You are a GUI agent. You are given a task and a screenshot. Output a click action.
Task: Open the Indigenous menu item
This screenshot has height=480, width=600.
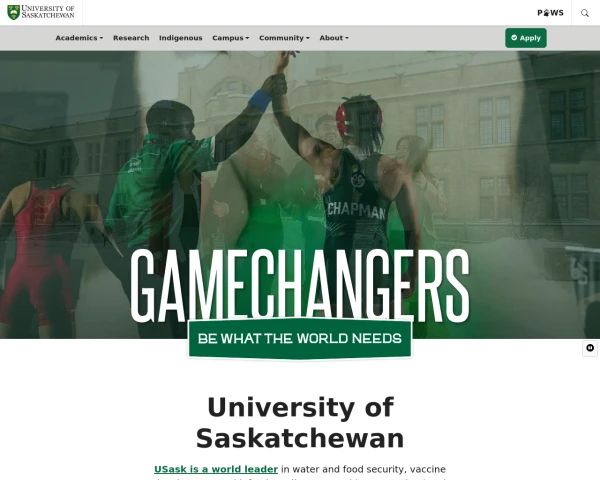coord(181,38)
